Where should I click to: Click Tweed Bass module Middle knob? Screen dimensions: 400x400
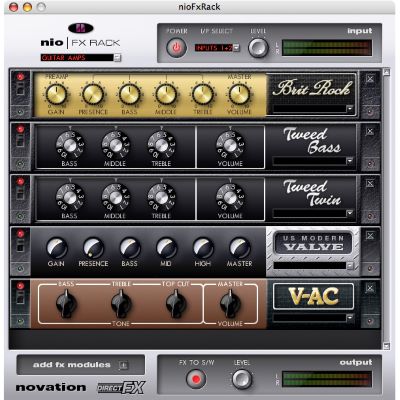tap(116, 145)
